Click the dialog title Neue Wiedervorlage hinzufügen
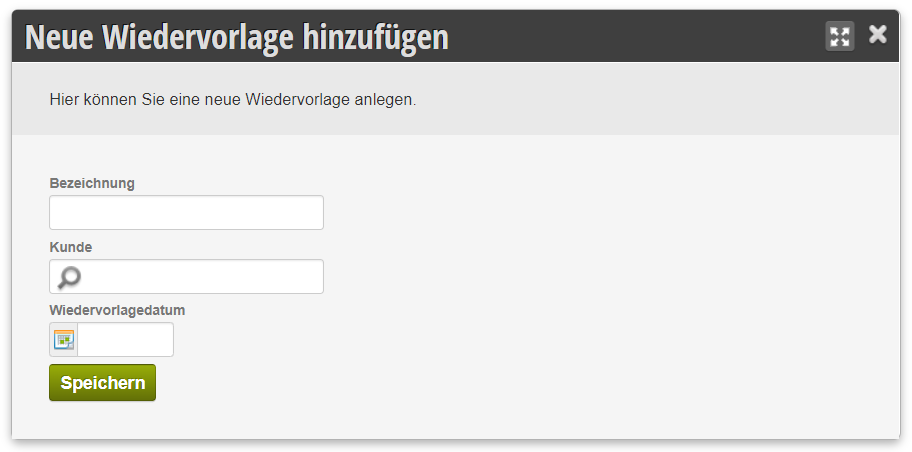Image resolution: width=912 pixels, height=452 pixels. 237,37
